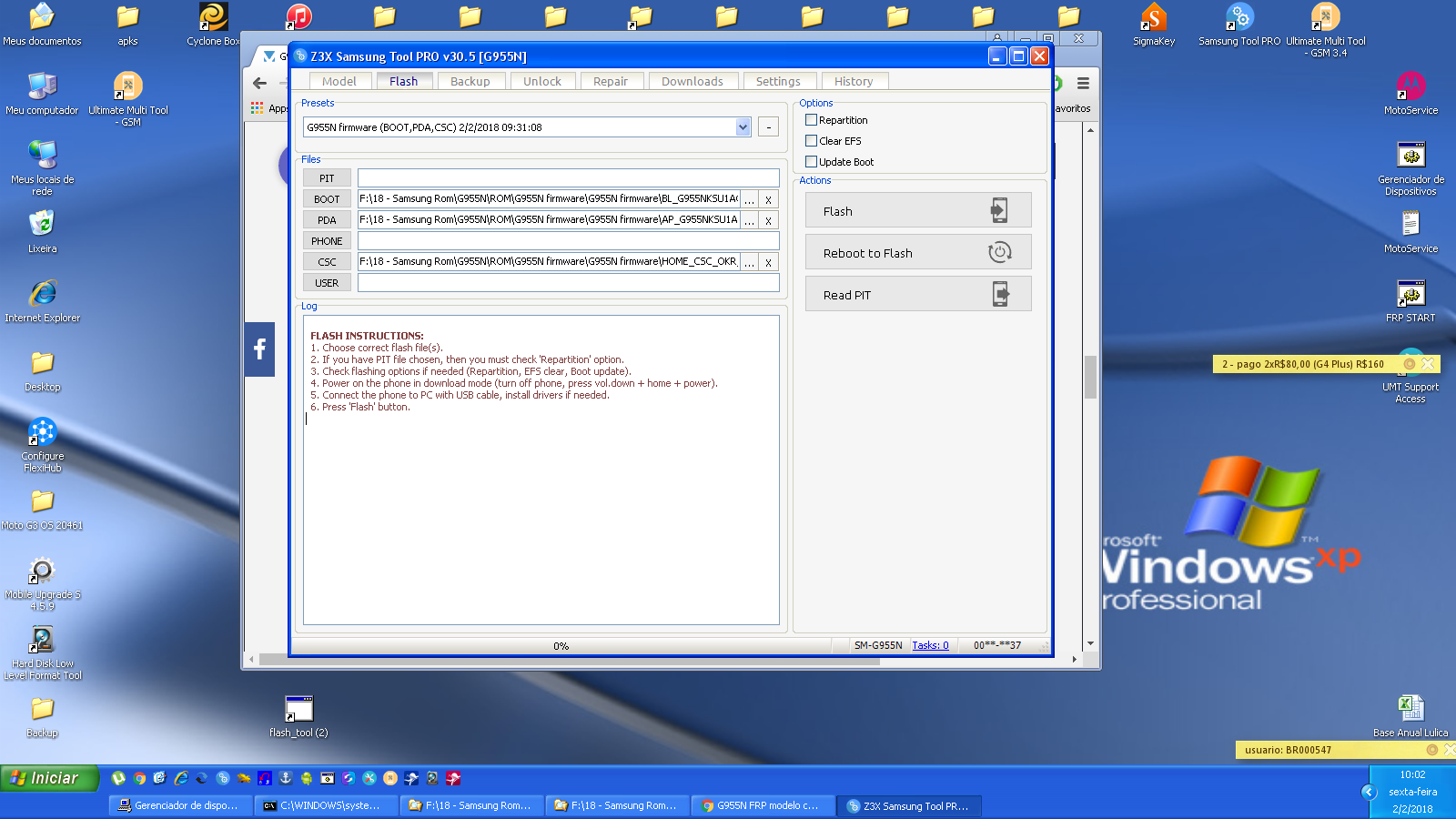
Task: Open Moto G3 OS 20461 folder
Action: point(42,510)
